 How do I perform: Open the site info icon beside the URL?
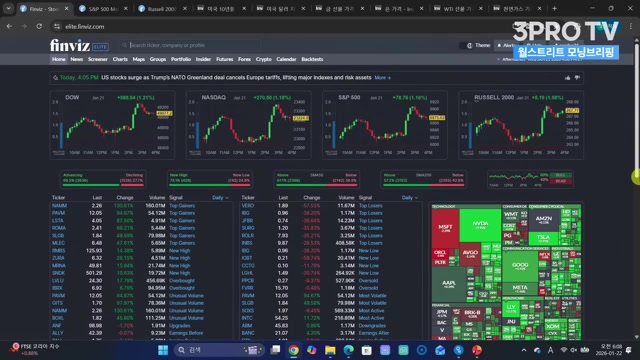click(57, 27)
